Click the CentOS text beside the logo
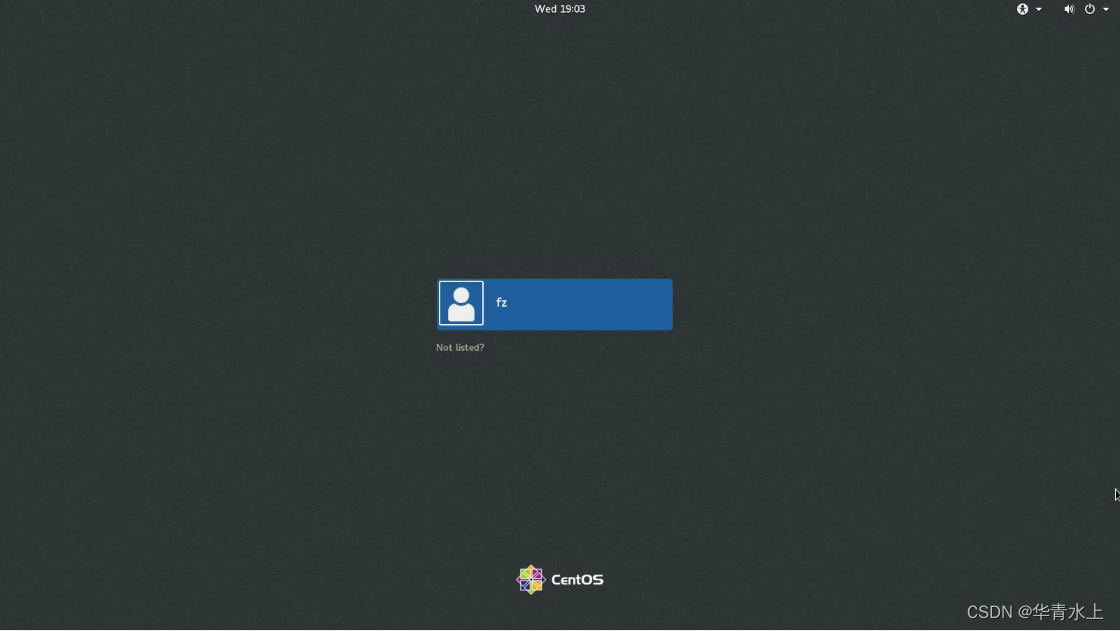 pyautogui.click(x=576, y=579)
